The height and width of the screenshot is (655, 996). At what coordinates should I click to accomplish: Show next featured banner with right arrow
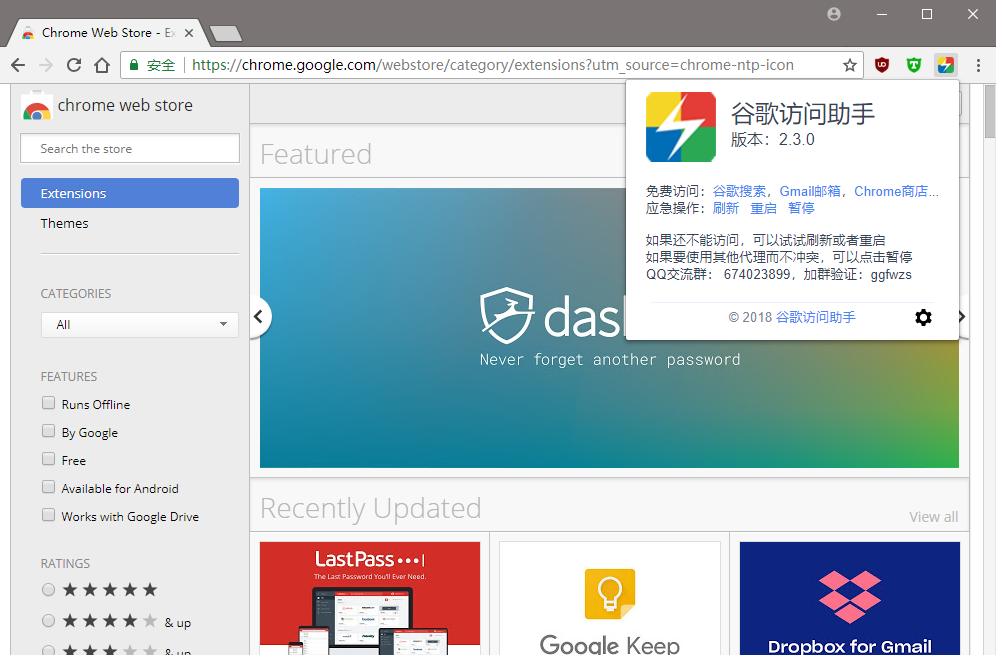pyautogui.click(x=962, y=316)
